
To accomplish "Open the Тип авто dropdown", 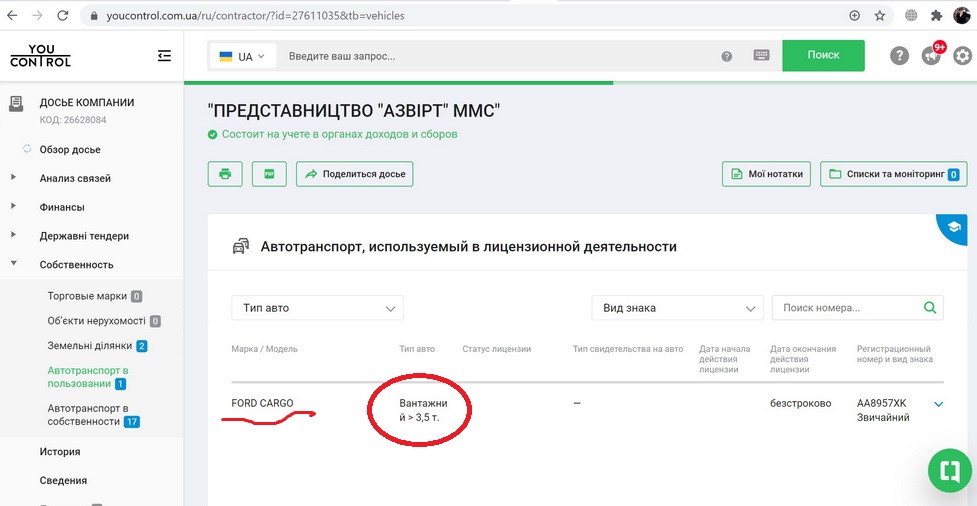I will tap(317, 308).
